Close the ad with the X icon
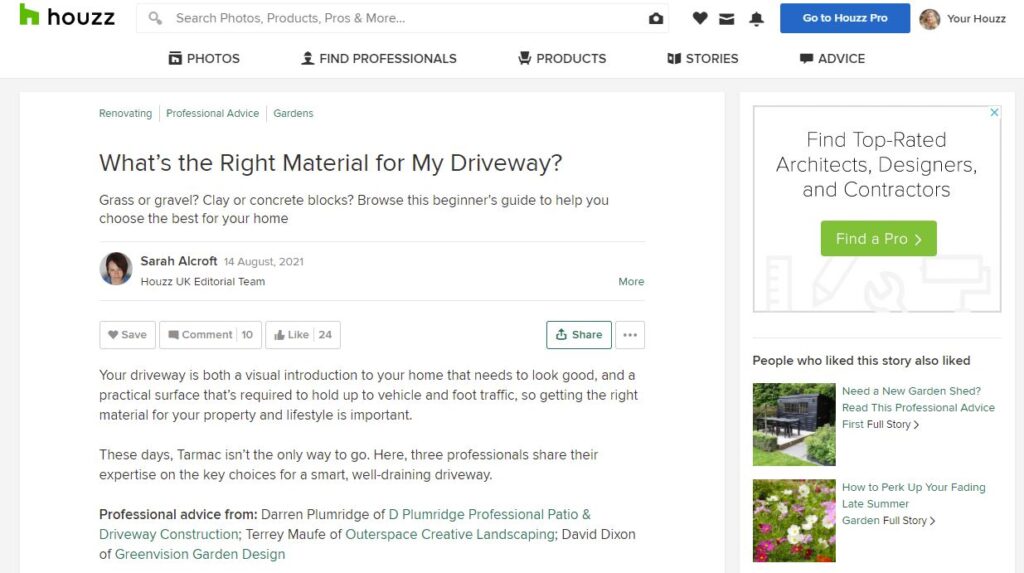 pyautogui.click(x=994, y=112)
